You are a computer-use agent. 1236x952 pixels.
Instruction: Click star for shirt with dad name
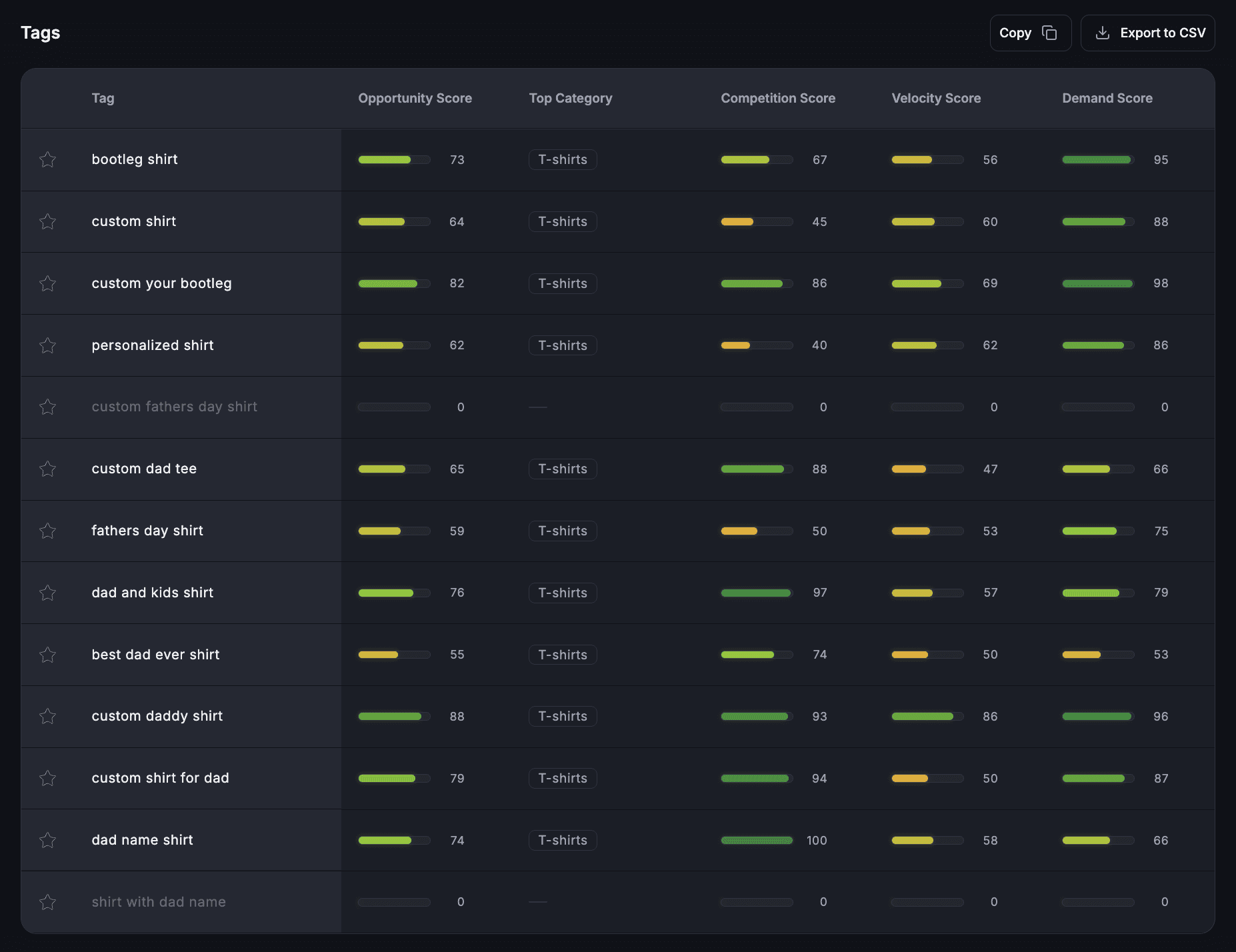(47, 902)
